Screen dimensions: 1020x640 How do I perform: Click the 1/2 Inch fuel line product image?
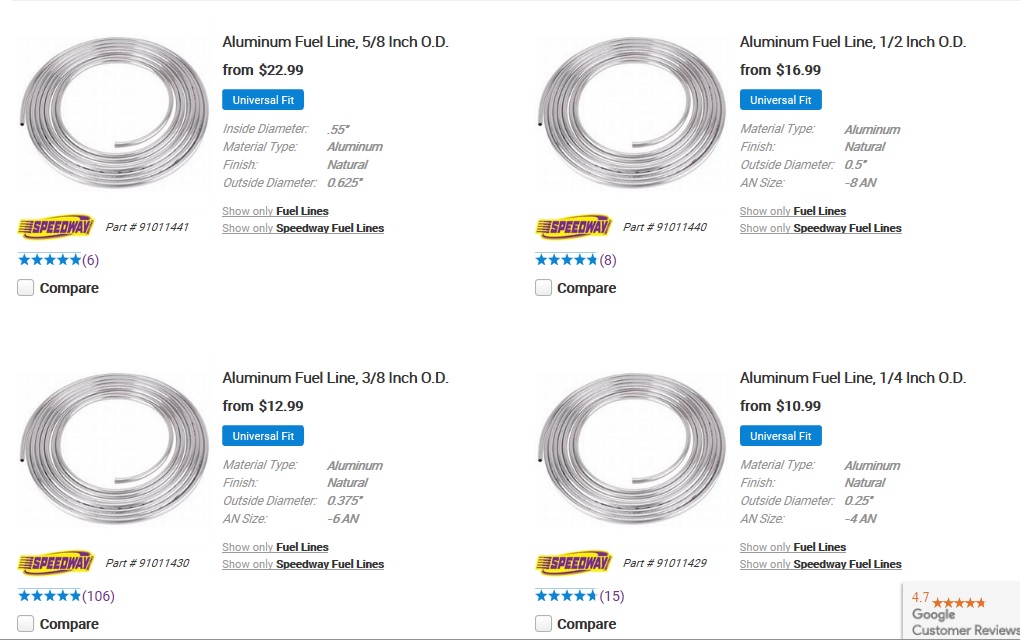coord(632,112)
